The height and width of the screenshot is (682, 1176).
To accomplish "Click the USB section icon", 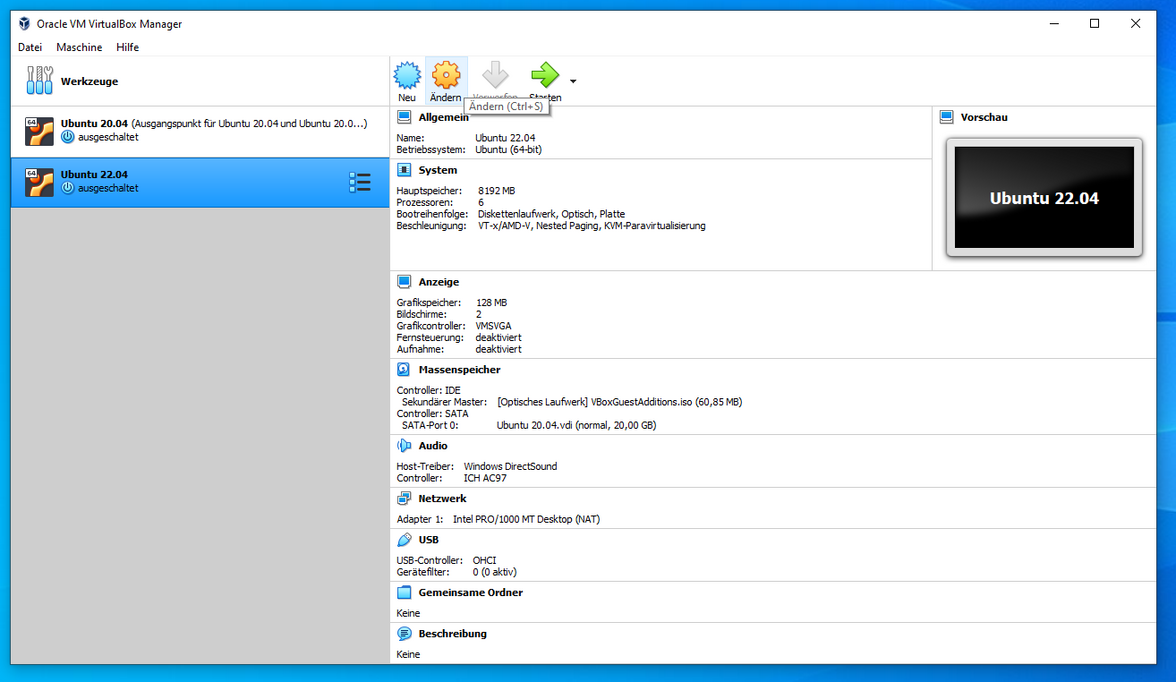I will 404,540.
